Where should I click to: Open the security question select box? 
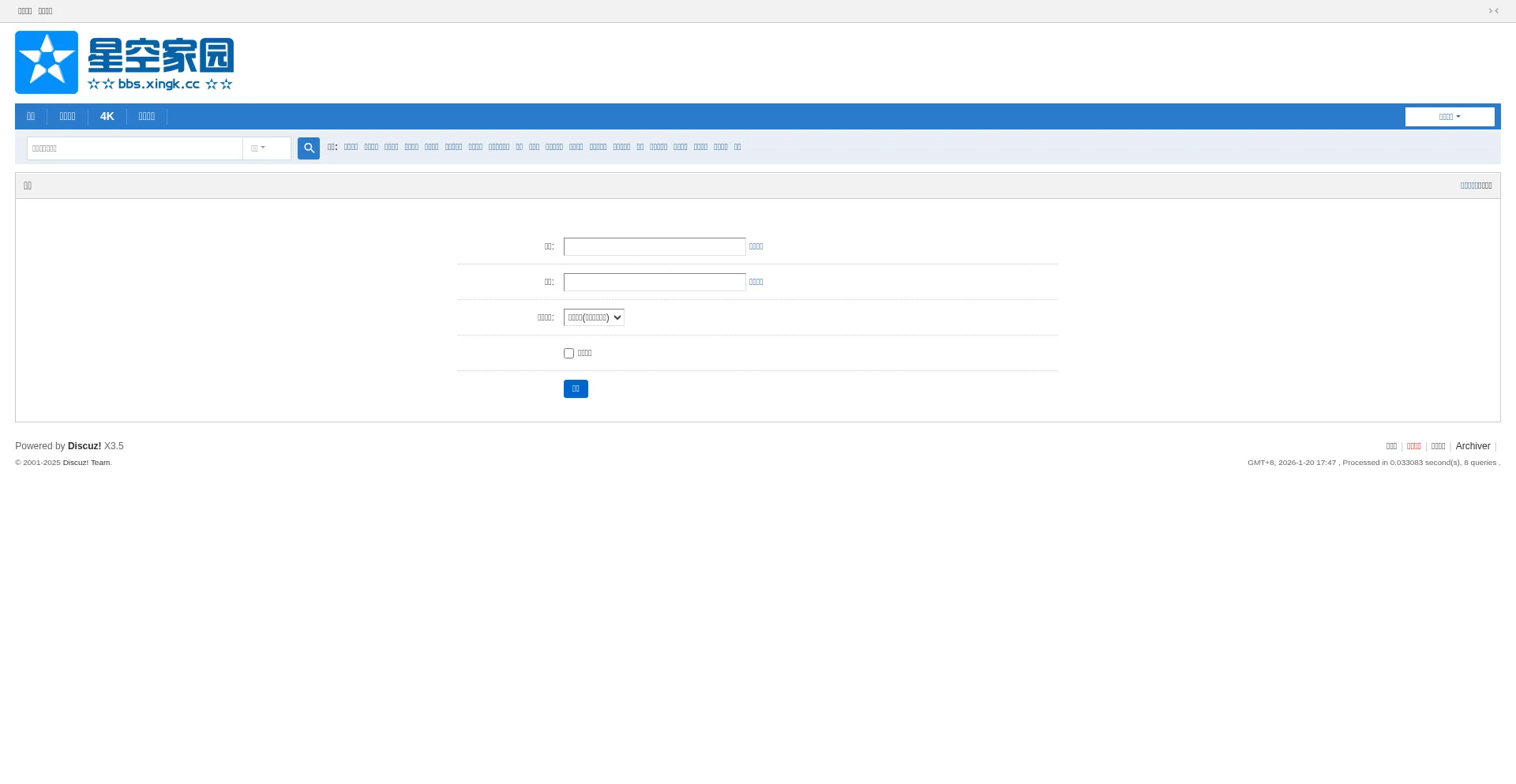[594, 317]
